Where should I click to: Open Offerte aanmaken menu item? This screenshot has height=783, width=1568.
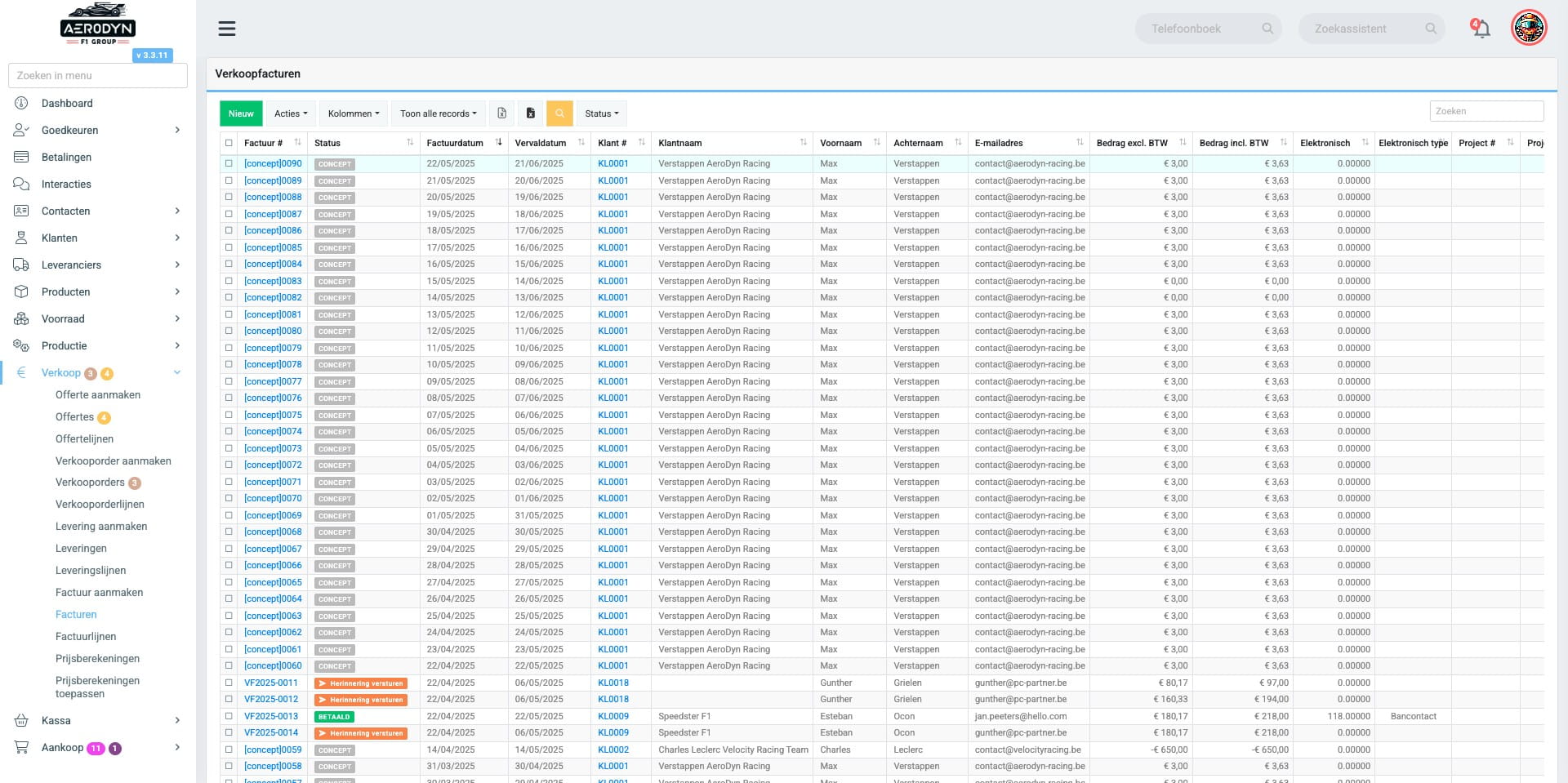(98, 394)
